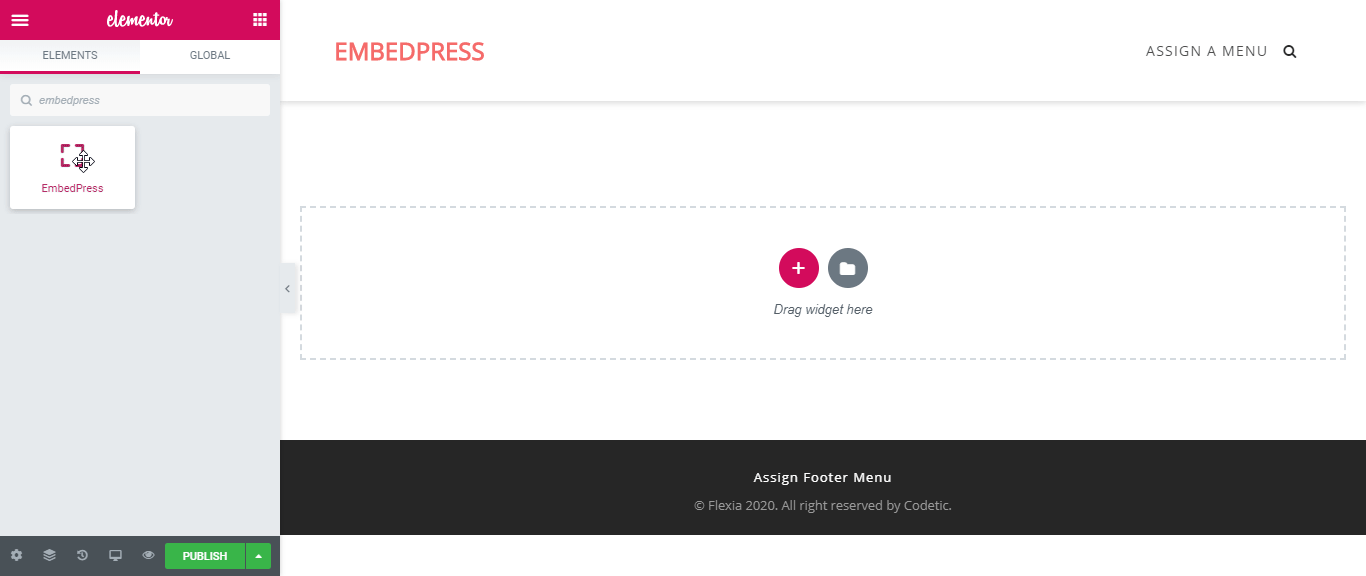Screen dimensions: 1366x576
Task: Click Assign Footer Menu link
Action: [822, 478]
